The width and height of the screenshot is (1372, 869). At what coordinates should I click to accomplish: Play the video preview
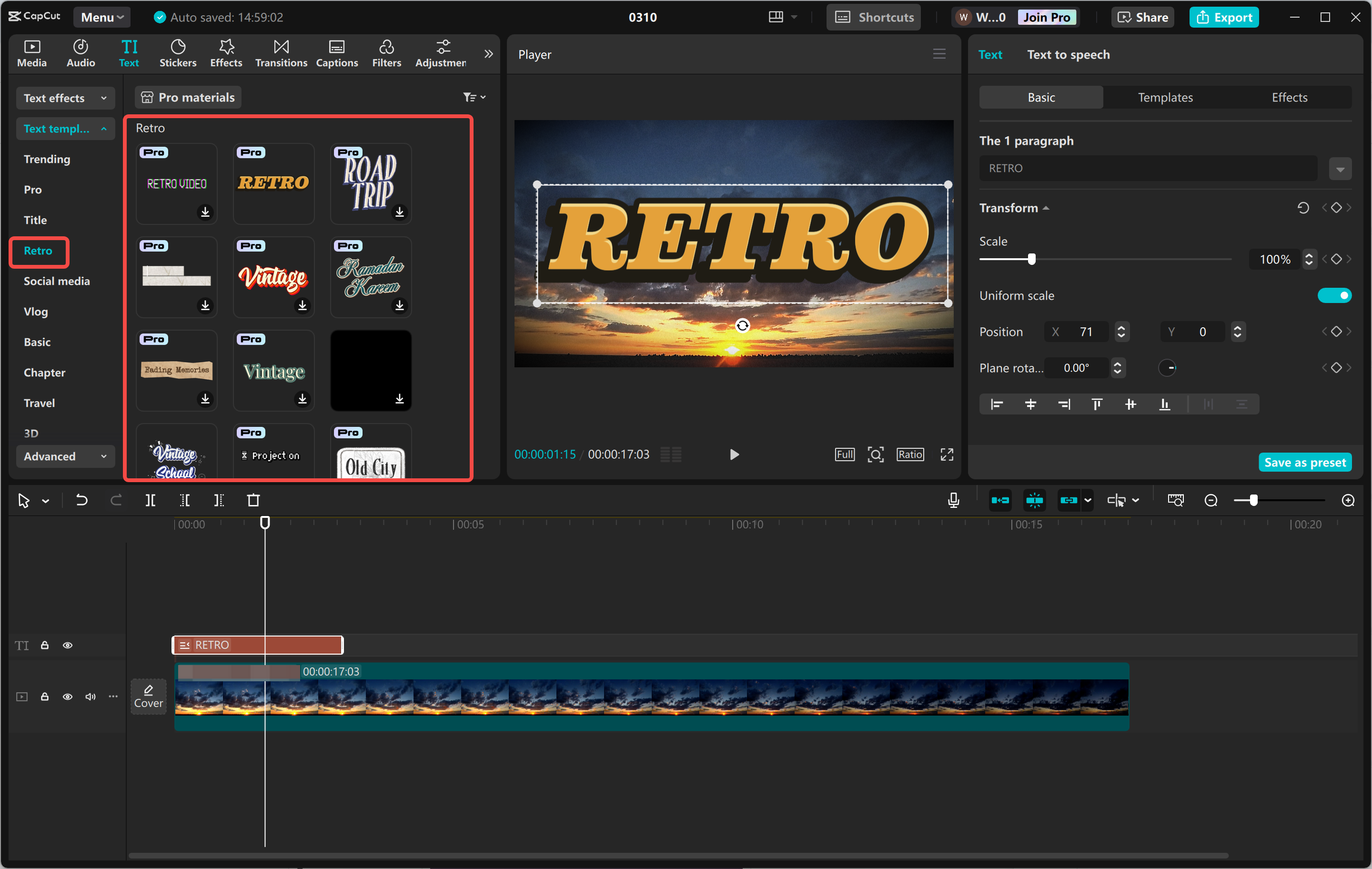click(734, 454)
